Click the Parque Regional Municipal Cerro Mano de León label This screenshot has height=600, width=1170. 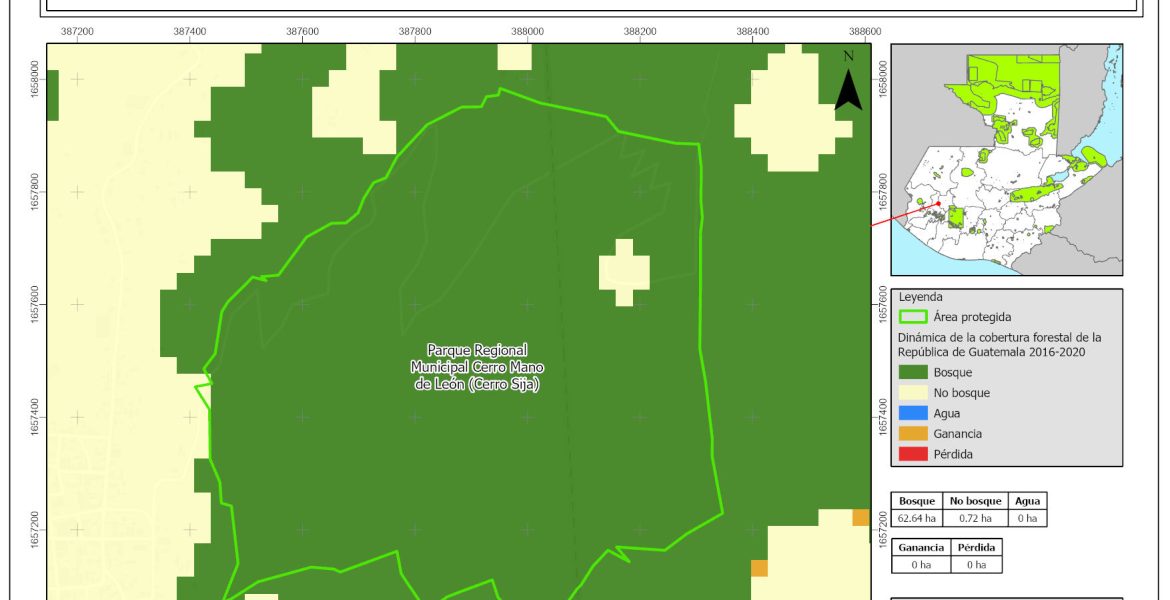[476, 366]
